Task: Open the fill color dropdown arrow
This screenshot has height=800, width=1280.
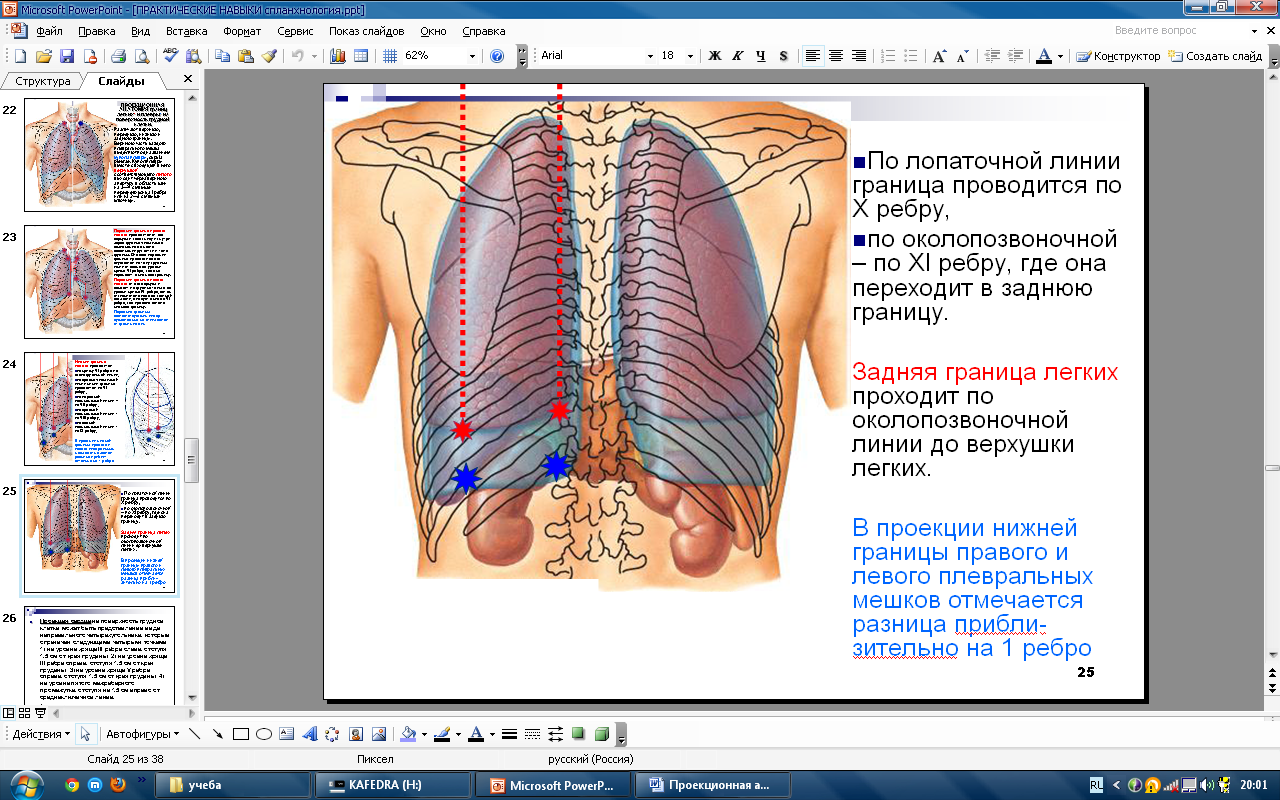Action: click(x=423, y=734)
